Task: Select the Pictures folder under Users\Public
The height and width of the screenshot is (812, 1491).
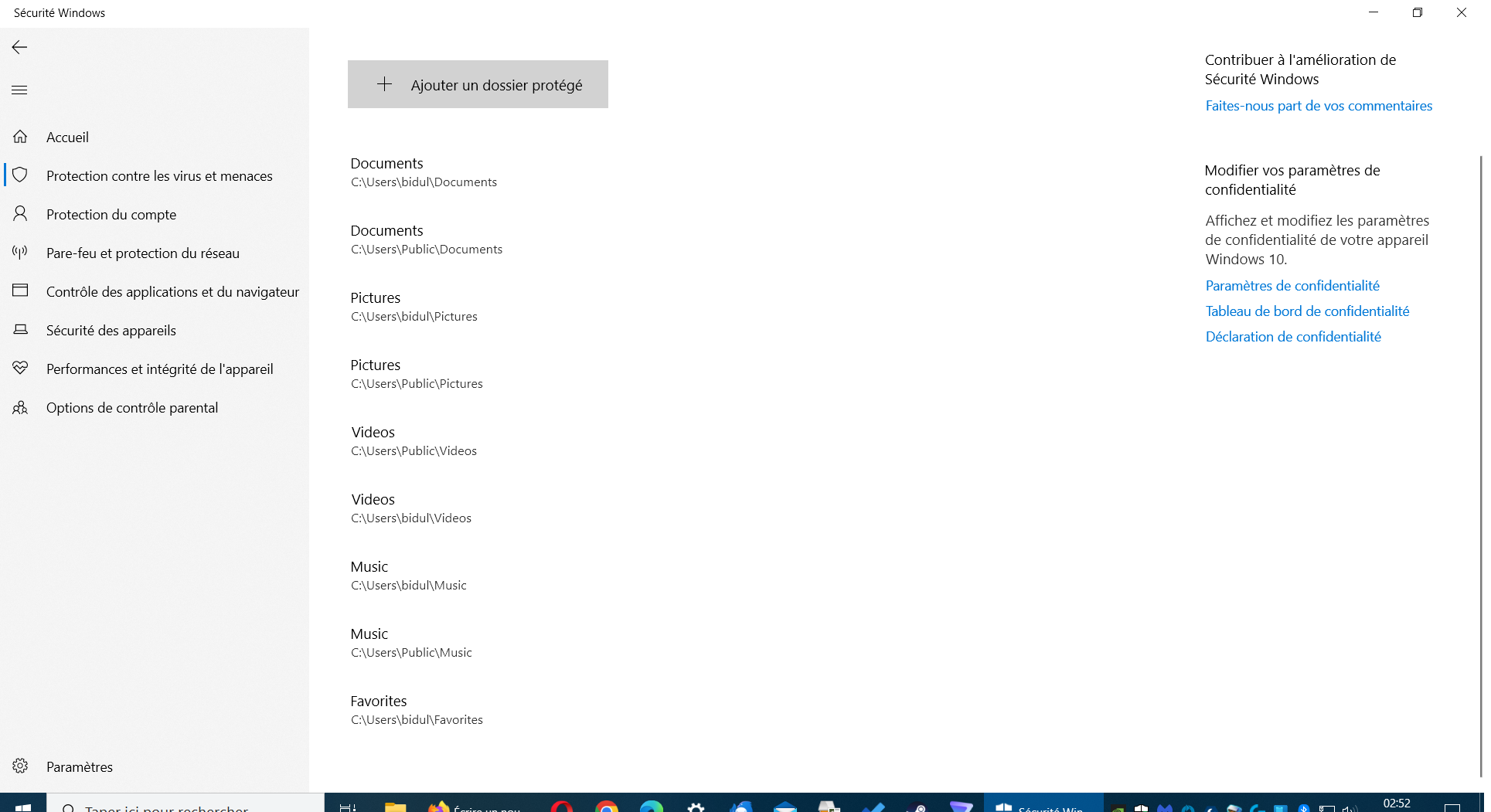Action: tap(417, 374)
